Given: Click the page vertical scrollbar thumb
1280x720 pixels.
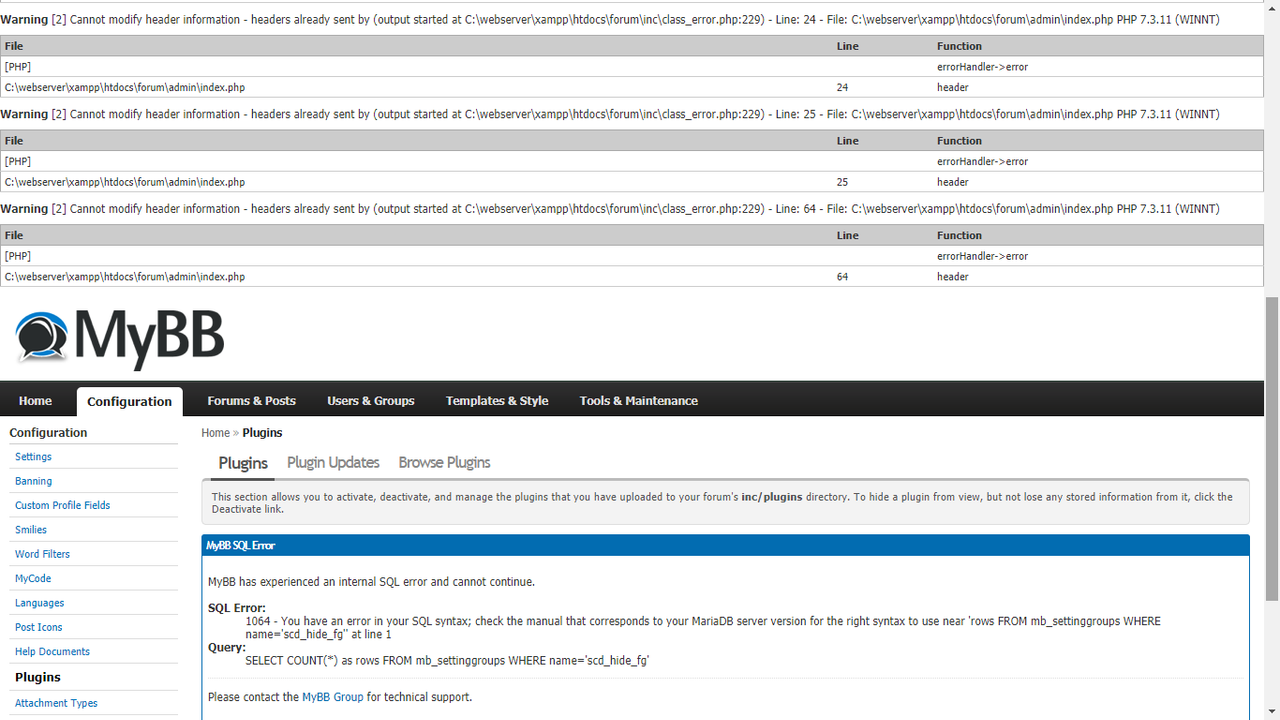Looking at the screenshot, I should click(x=1272, y=448).
